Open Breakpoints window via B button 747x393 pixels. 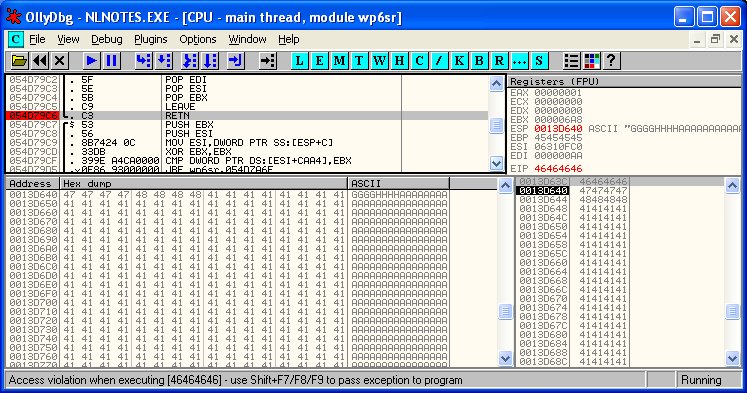point(479,60)
